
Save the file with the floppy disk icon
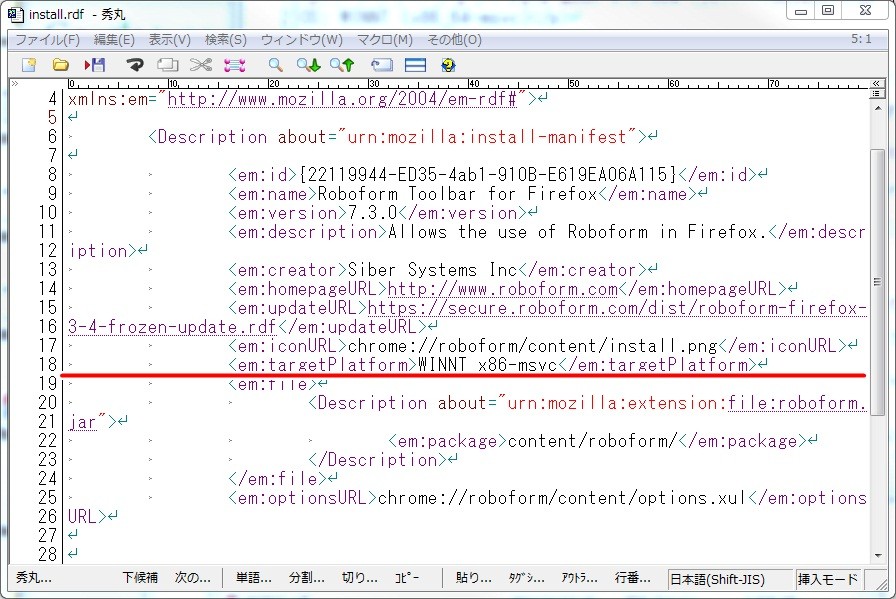click(95, 65)
